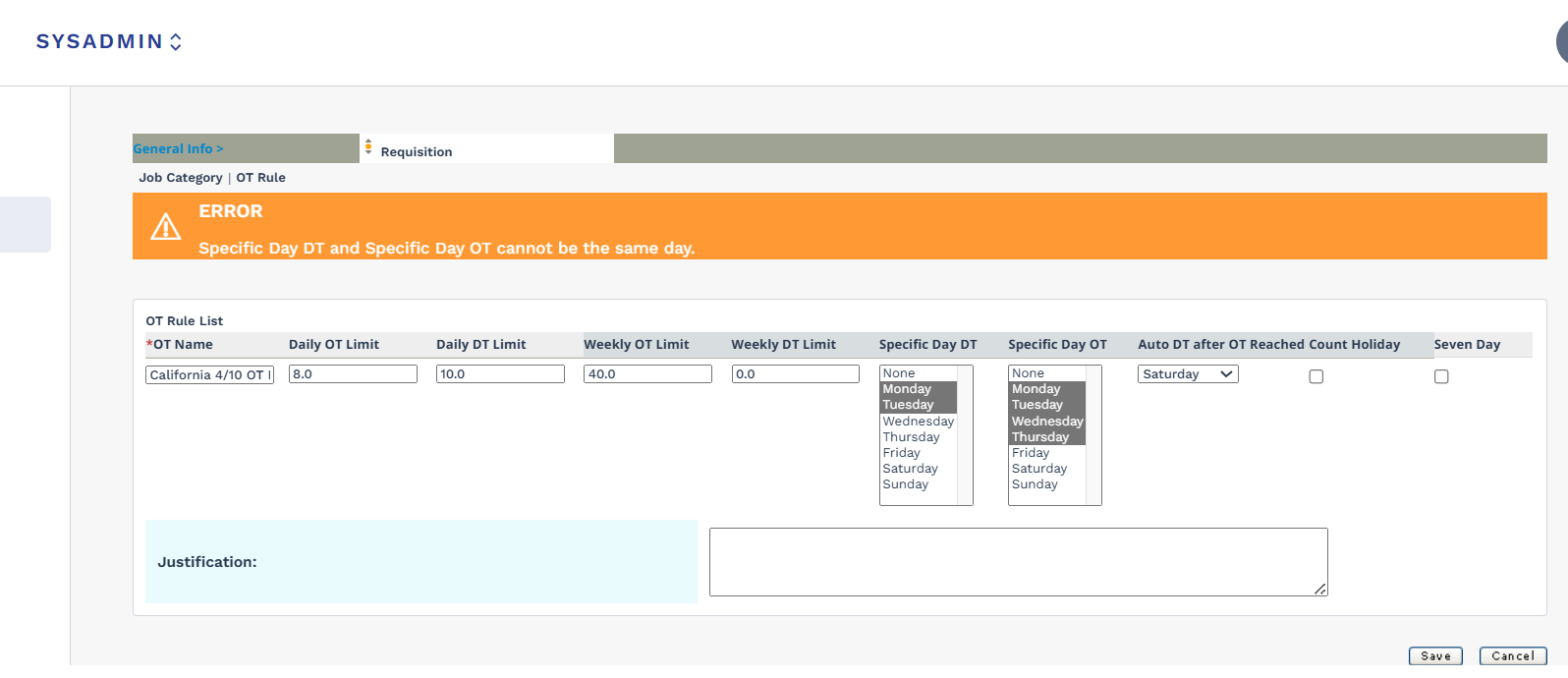Select Tuesday in the Specific Day OT list
Screen dimensions: 1568x678
click(1047, 405)
